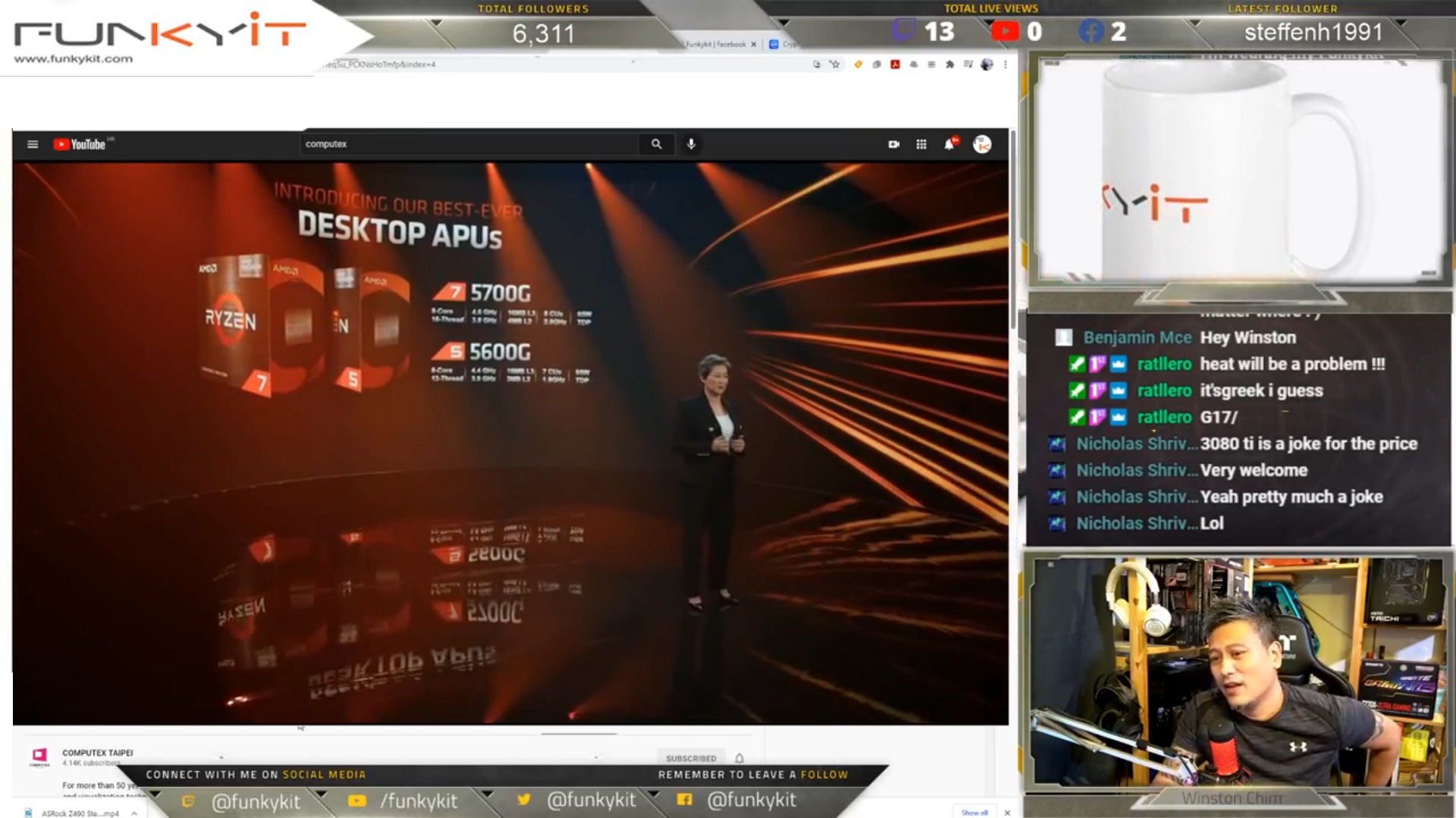
Task: Select chat message '3080 ti is a joke for the price'
Action: pos(1308,443)
